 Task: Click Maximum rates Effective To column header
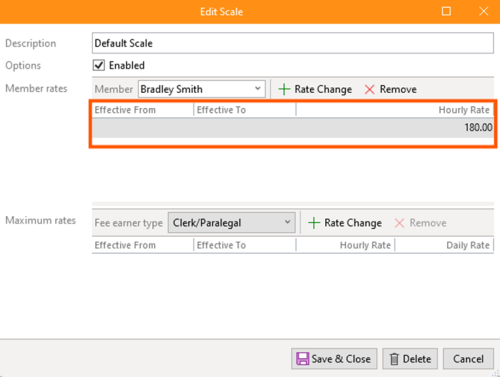tap(245, 245)
